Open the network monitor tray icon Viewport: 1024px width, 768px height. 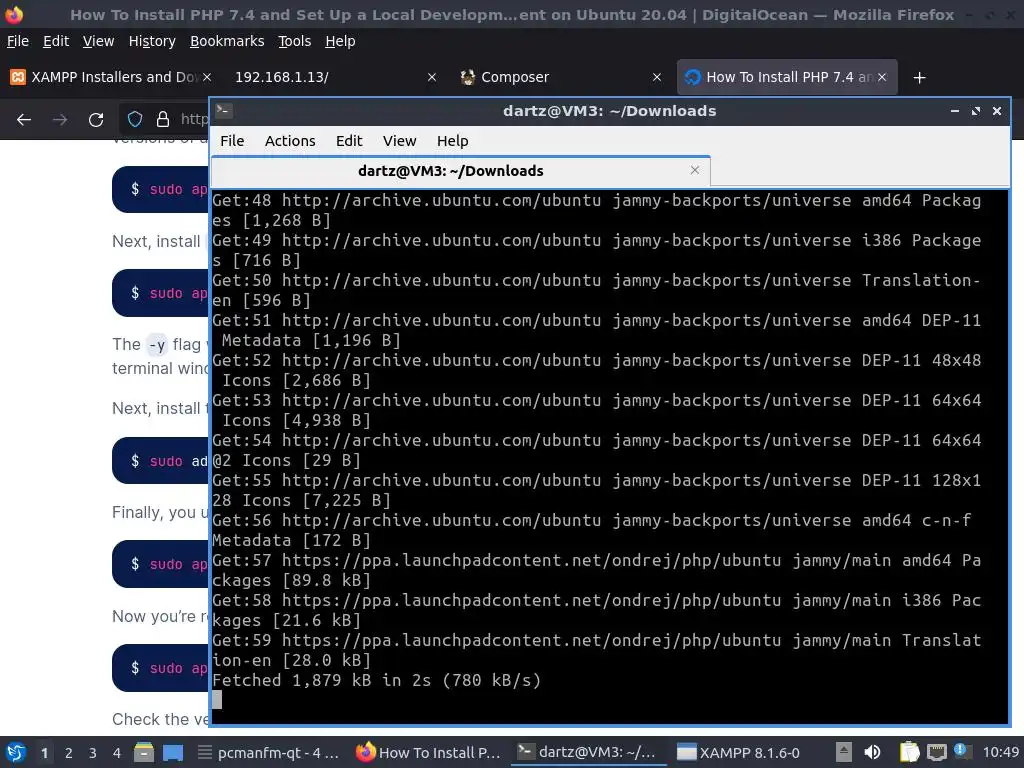(937, 752)
